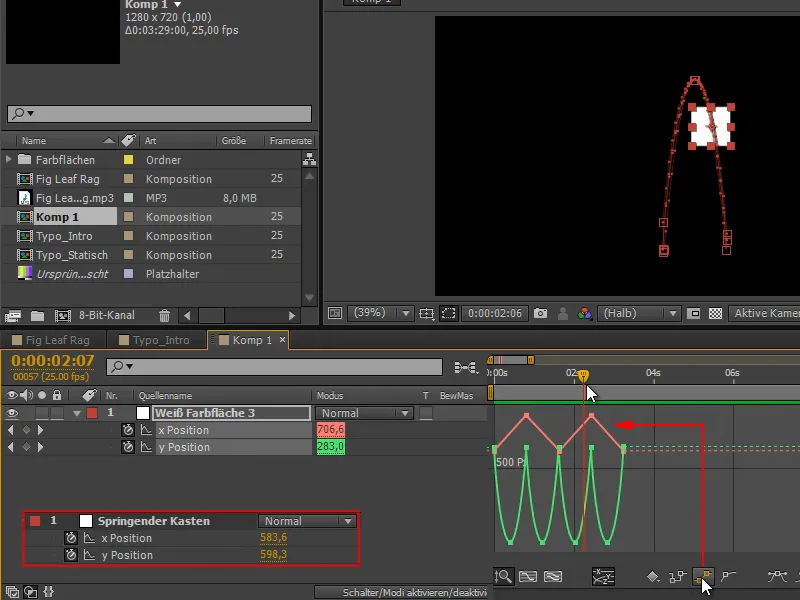This screenshot has height=600, width=800.
Task: Click the project panel horizontal scrollbar thumb
Action: point(211,316)
